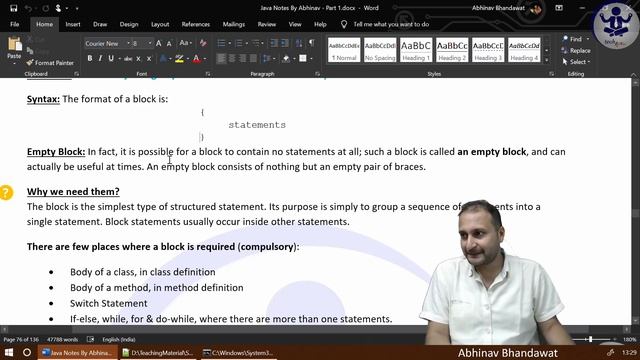Sort the selected paragraph text
This screenshot has width=640, height=360.
point(299,43)
